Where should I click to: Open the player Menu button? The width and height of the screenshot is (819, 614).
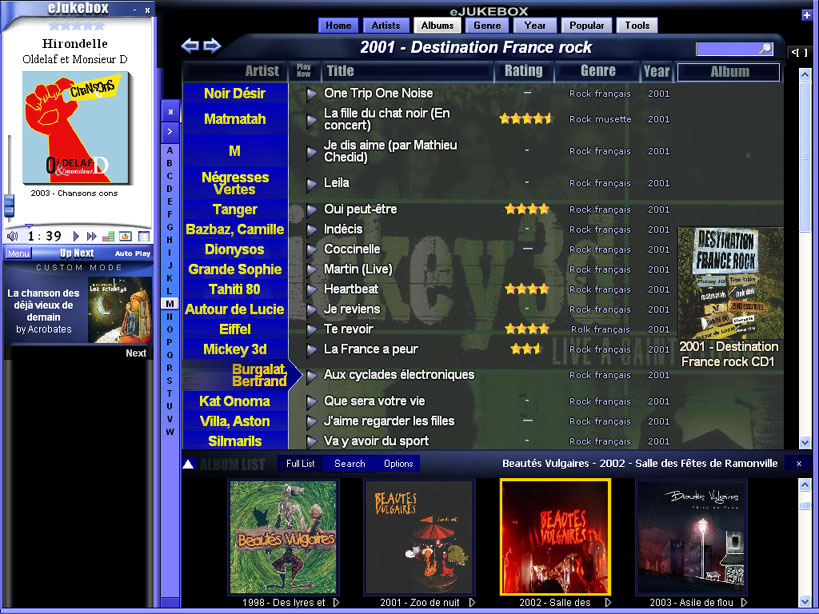pyautogui.click(x=18, y=253)
